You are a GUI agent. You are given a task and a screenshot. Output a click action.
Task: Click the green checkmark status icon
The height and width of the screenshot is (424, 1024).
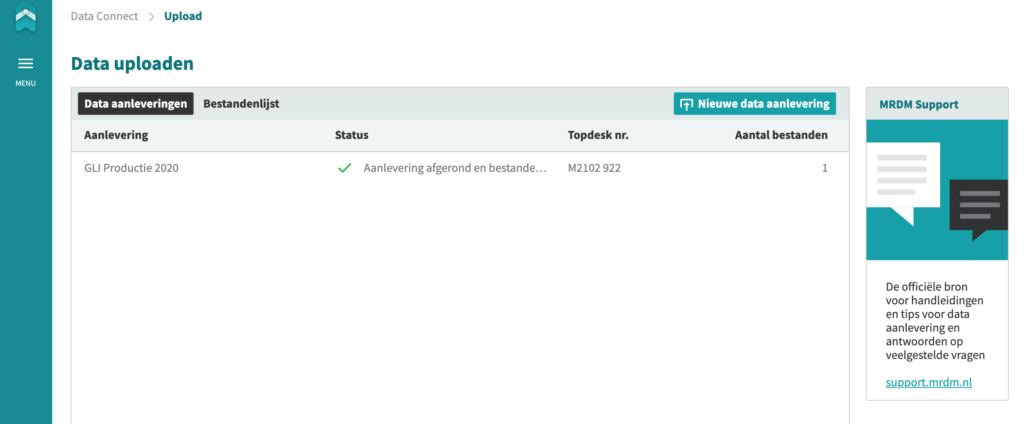(x=344, y=169)
